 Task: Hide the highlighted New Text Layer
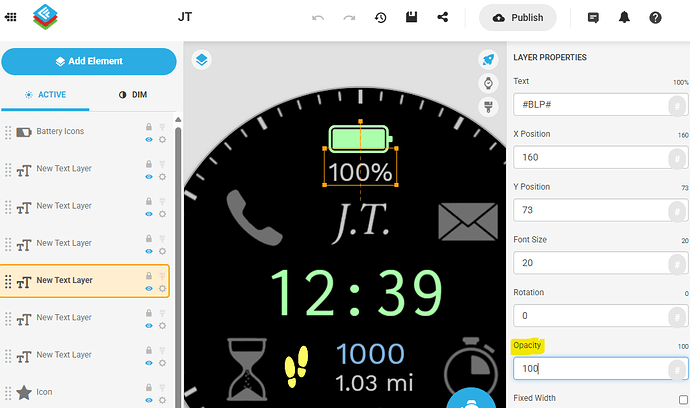pyautogui.click(x=149, y=288)
